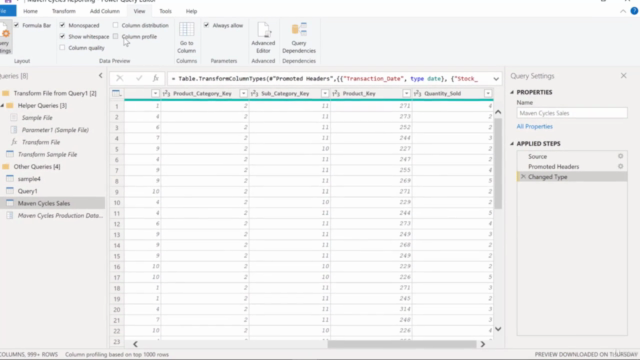Viewport: 640px width, 360px height.
Task: Select the Transform Sample File query
Action: coord(52,154)
